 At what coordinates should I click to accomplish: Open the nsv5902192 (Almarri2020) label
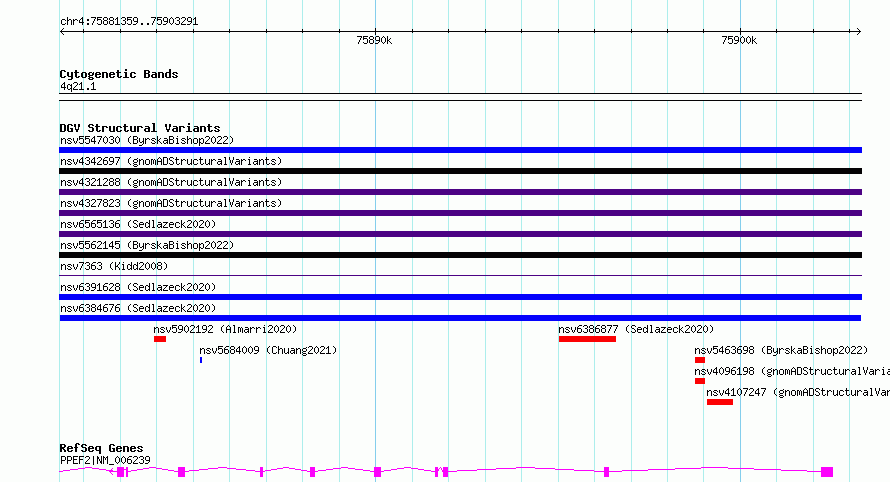[225, 329]
